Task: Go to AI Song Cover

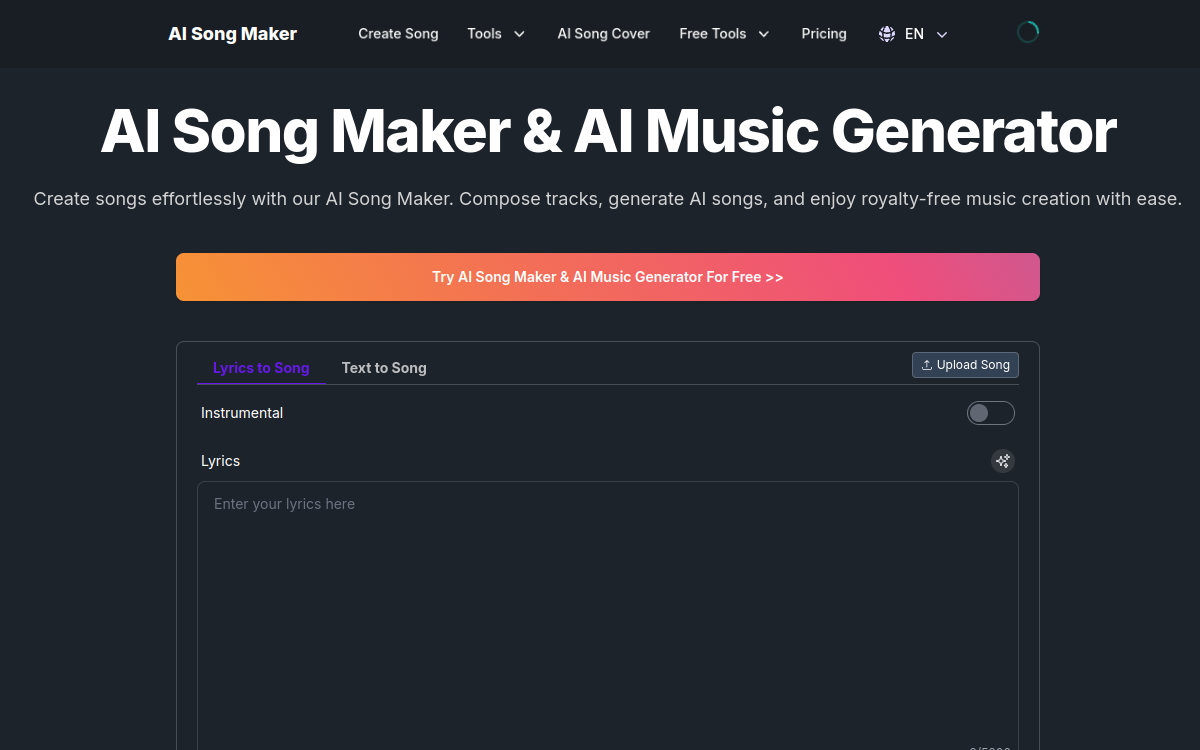Action: coord(603,34)
